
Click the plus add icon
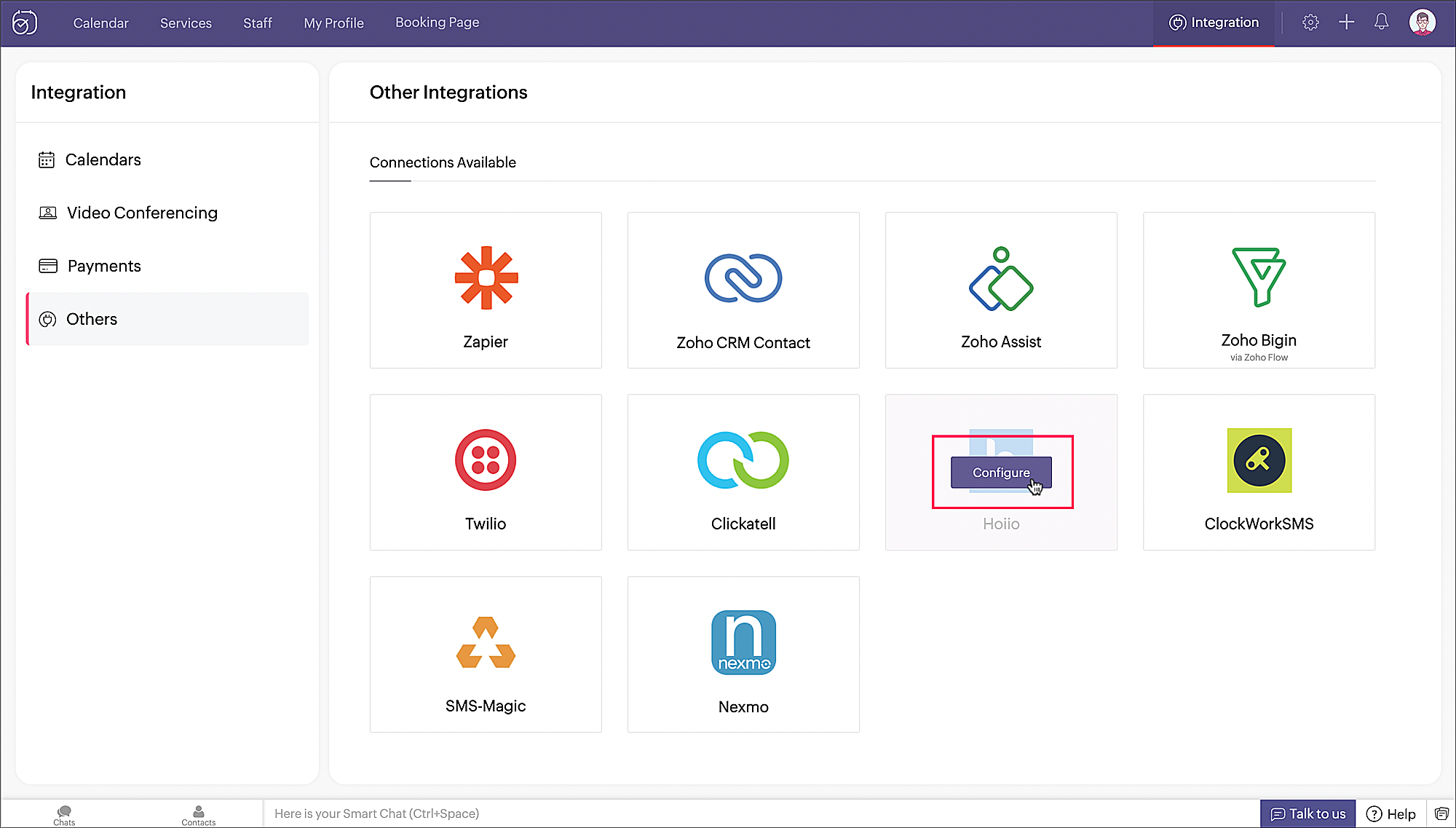[1346, 23]
